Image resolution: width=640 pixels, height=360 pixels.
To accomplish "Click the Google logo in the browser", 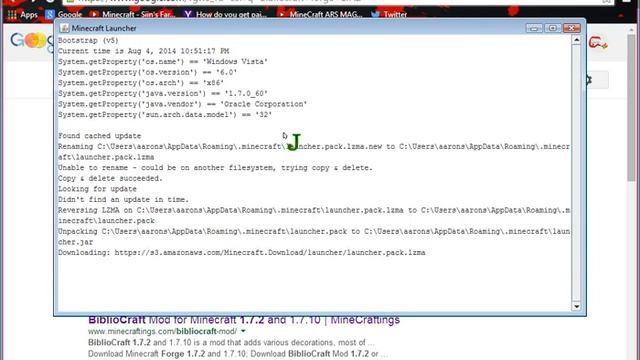I will (x=32, y=42).
